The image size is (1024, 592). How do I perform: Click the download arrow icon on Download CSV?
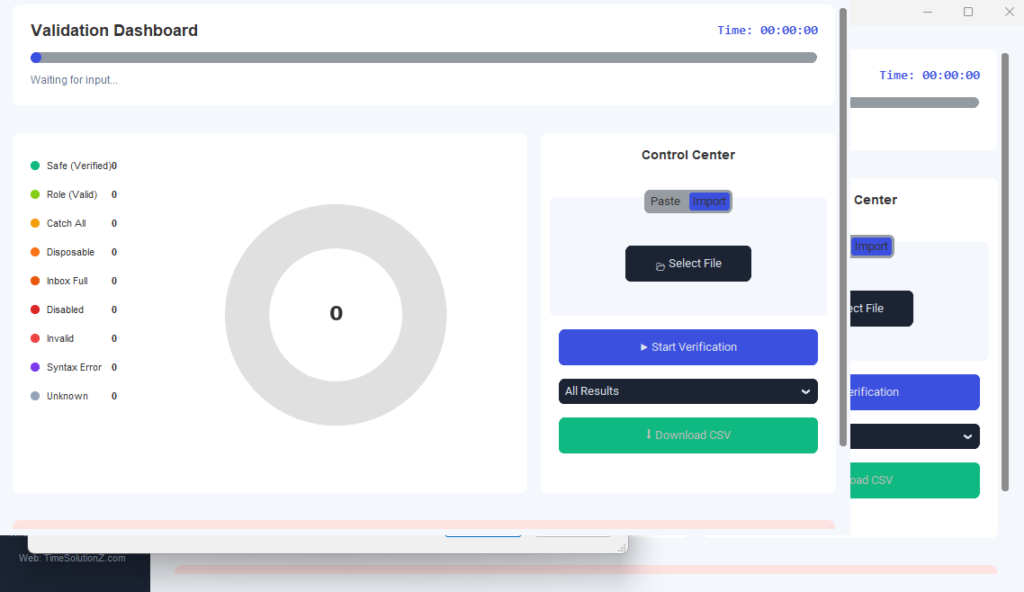(649, 435)
